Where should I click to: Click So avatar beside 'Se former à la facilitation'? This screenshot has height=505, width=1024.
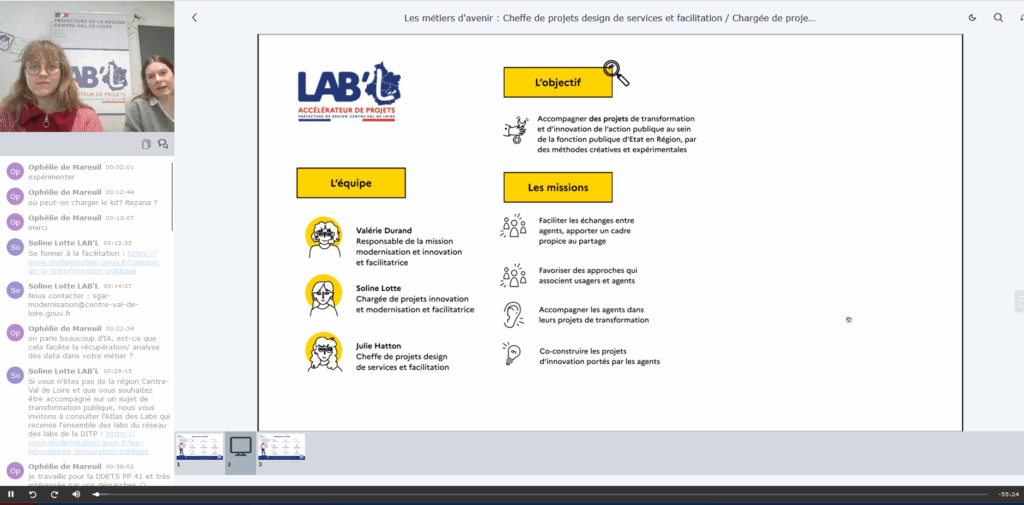point(15,247)
